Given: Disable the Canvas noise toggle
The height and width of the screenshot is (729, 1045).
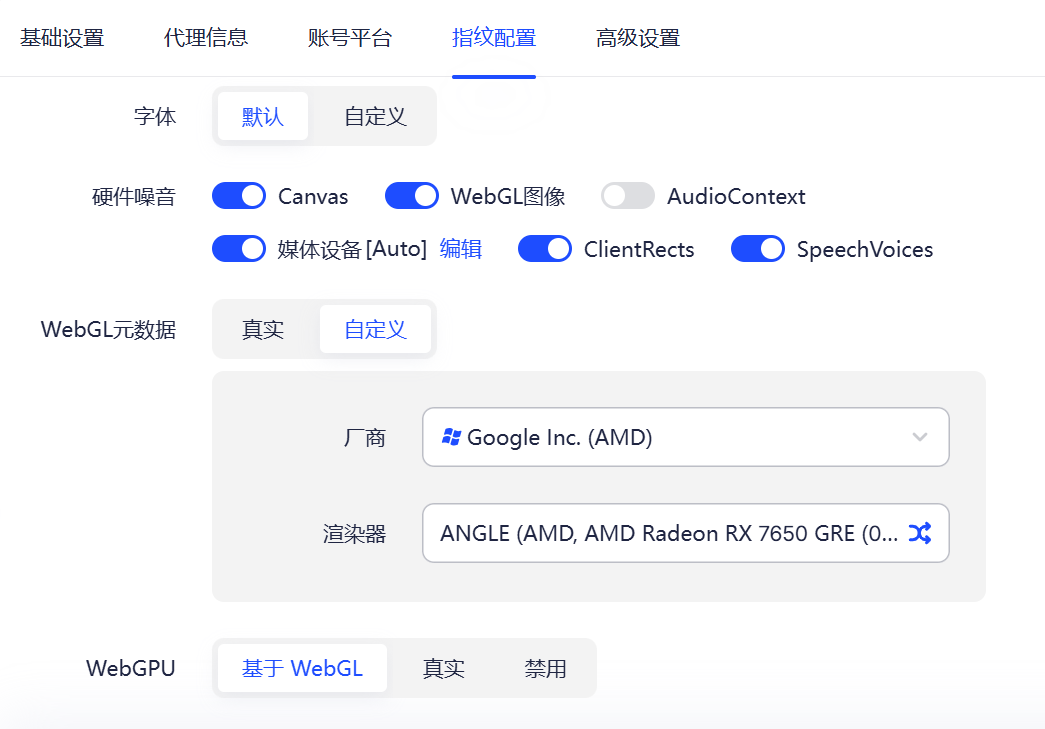Looking at the screenshot, I should [x=239, y=196].
